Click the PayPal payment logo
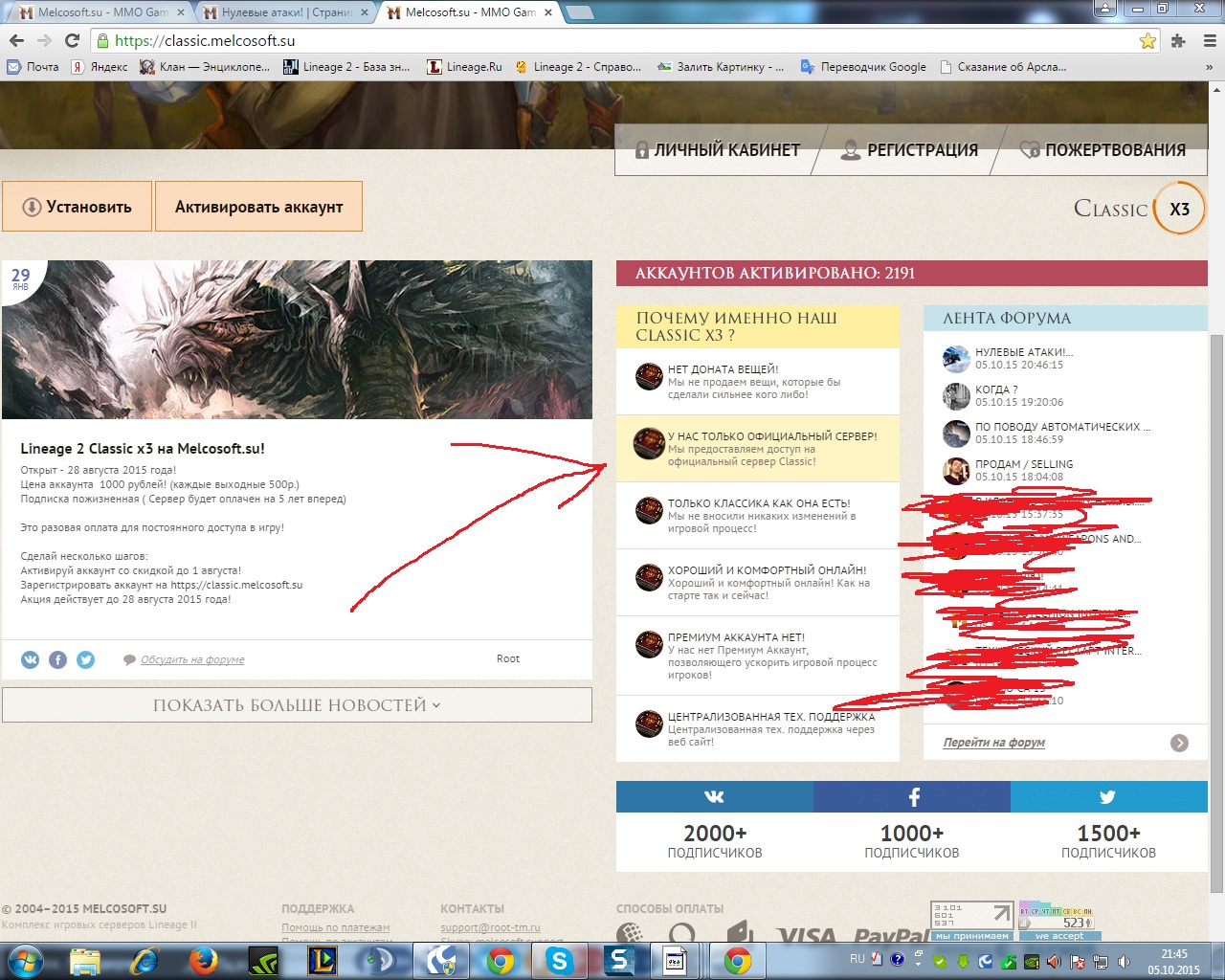 pos(892,935)
